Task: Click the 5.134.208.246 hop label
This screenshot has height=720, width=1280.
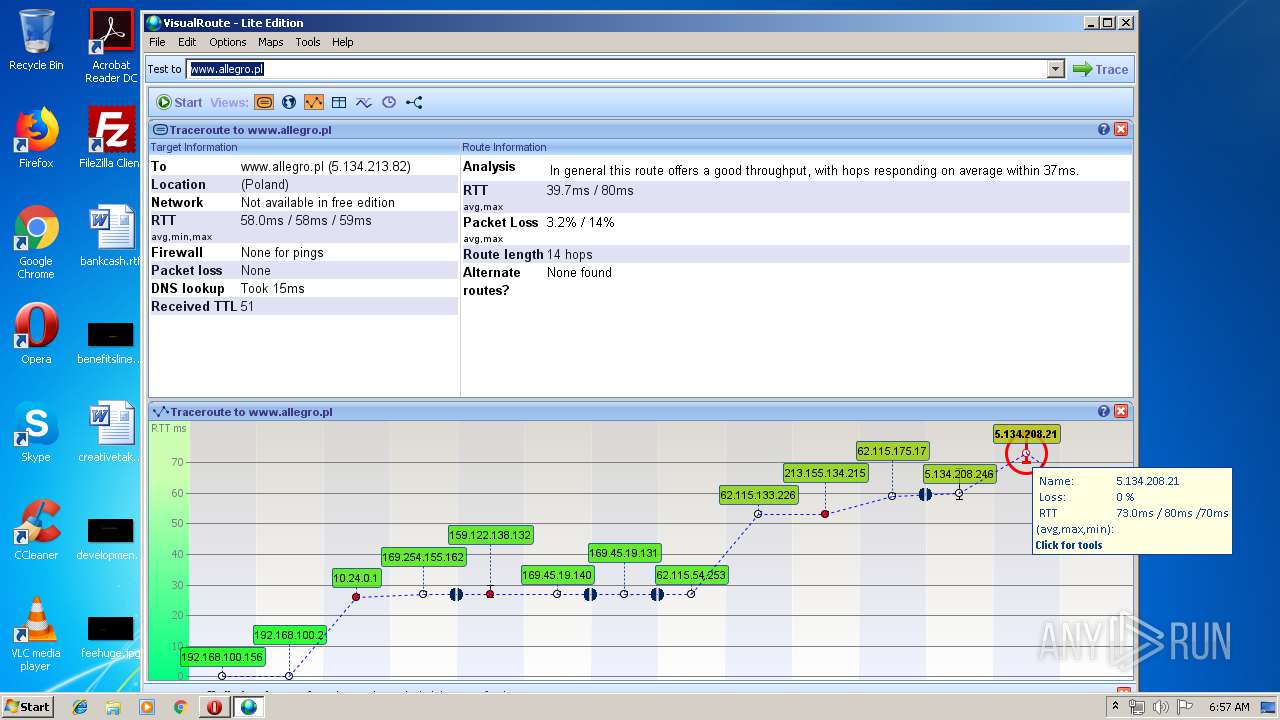Action: tap(959, 474)
